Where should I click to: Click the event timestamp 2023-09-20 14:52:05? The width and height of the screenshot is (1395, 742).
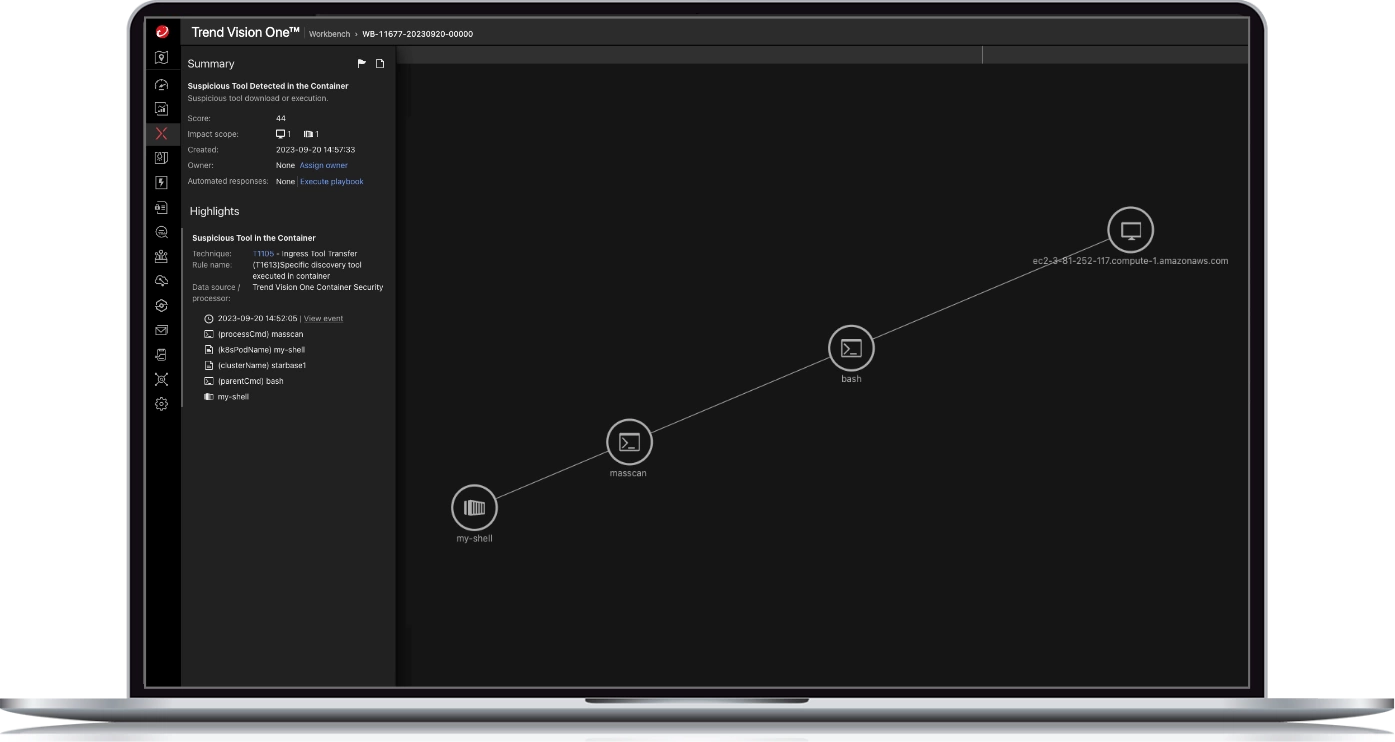click(258, 319)
